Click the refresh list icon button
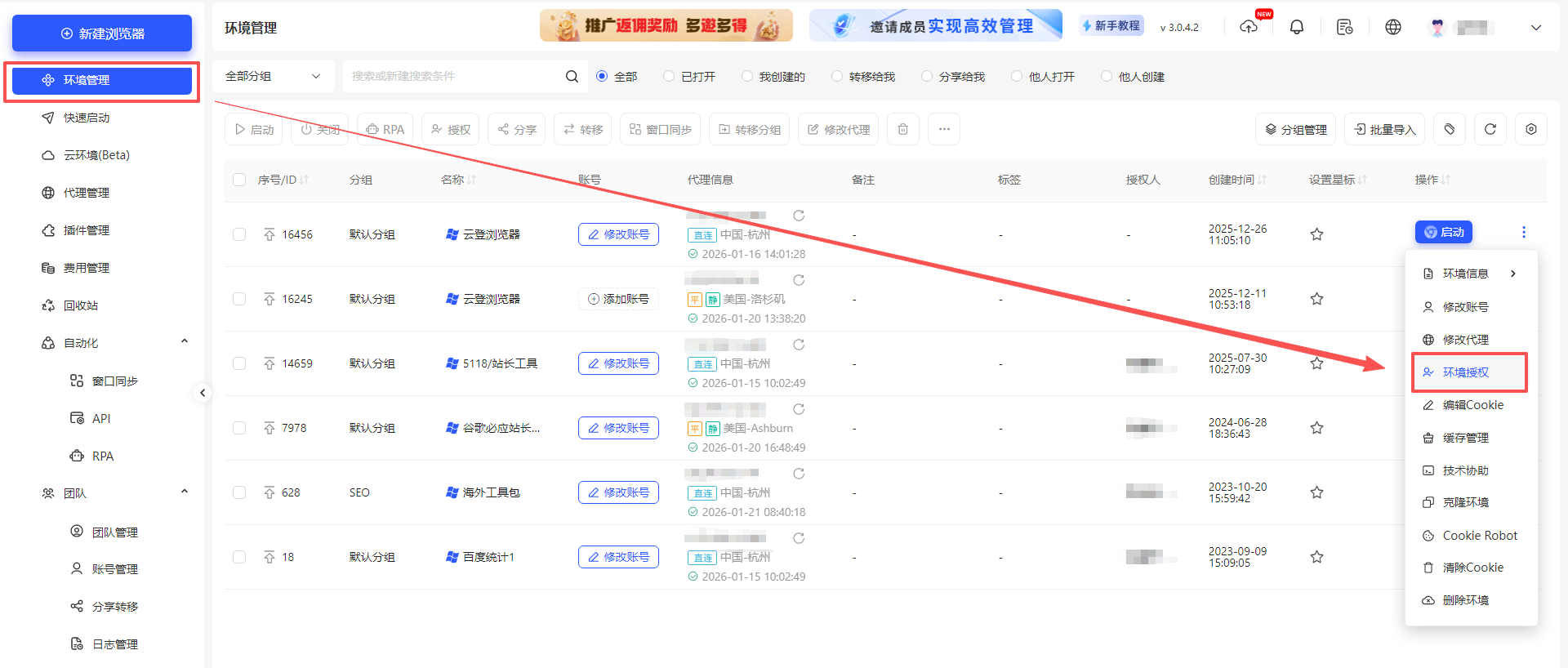Screen dimensions: 1568x668 click(x=1490, y=129)
